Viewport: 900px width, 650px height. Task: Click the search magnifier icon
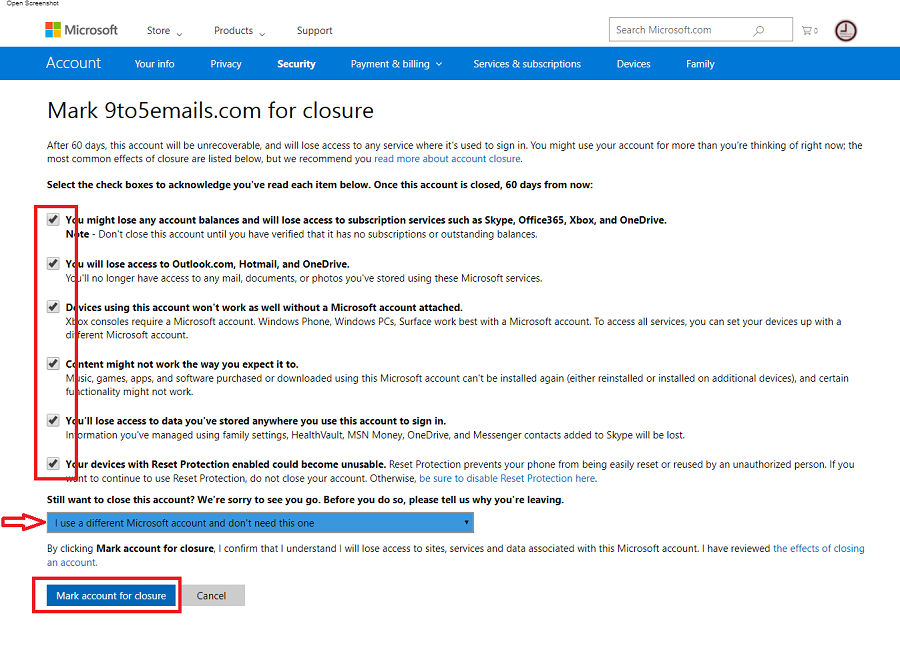point(758,30)
